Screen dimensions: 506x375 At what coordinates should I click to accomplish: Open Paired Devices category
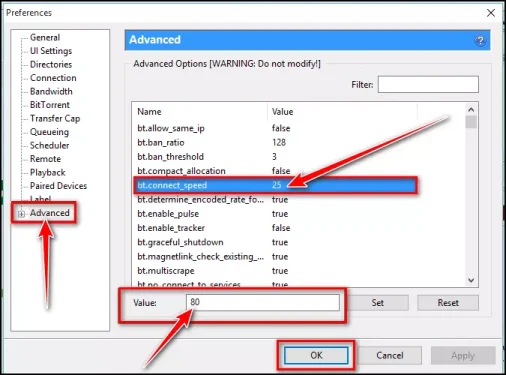[58, 186]
